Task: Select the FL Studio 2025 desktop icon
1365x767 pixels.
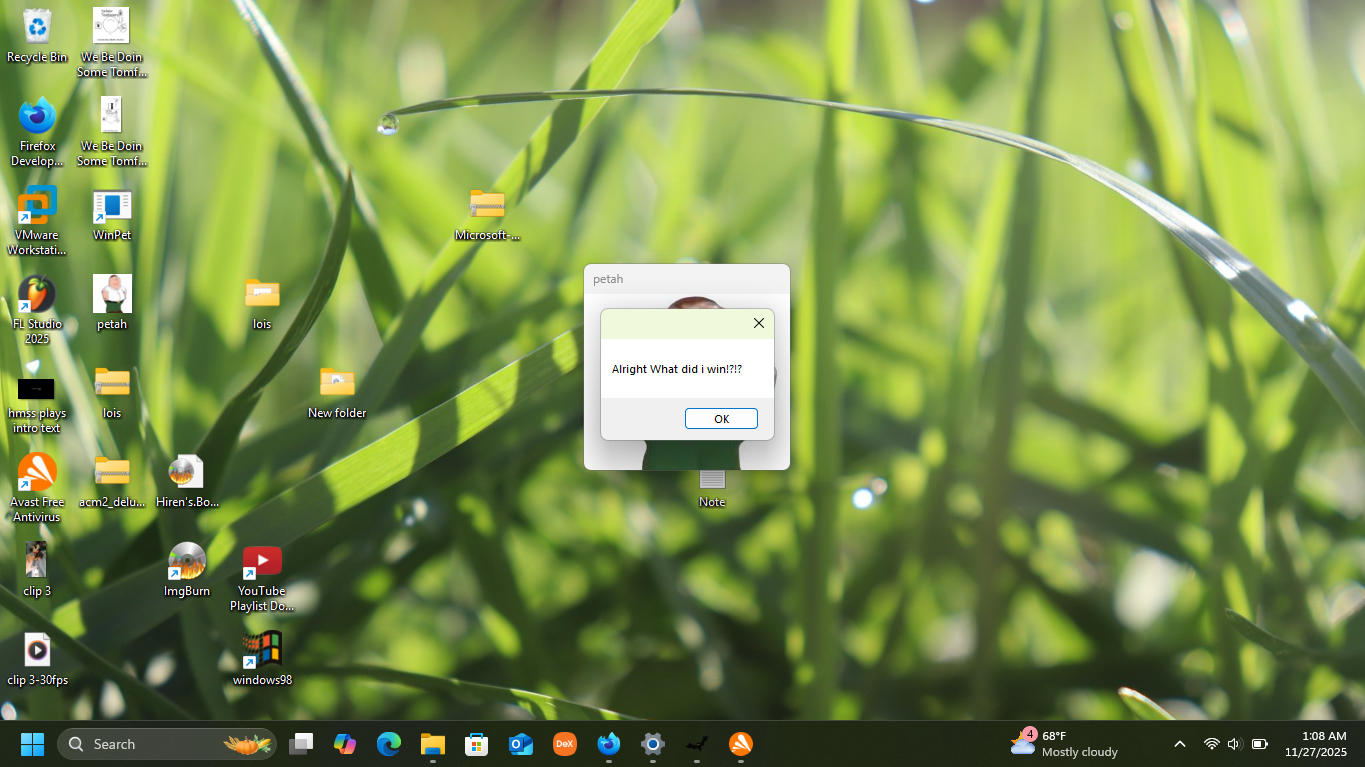Action: point(37,310)
